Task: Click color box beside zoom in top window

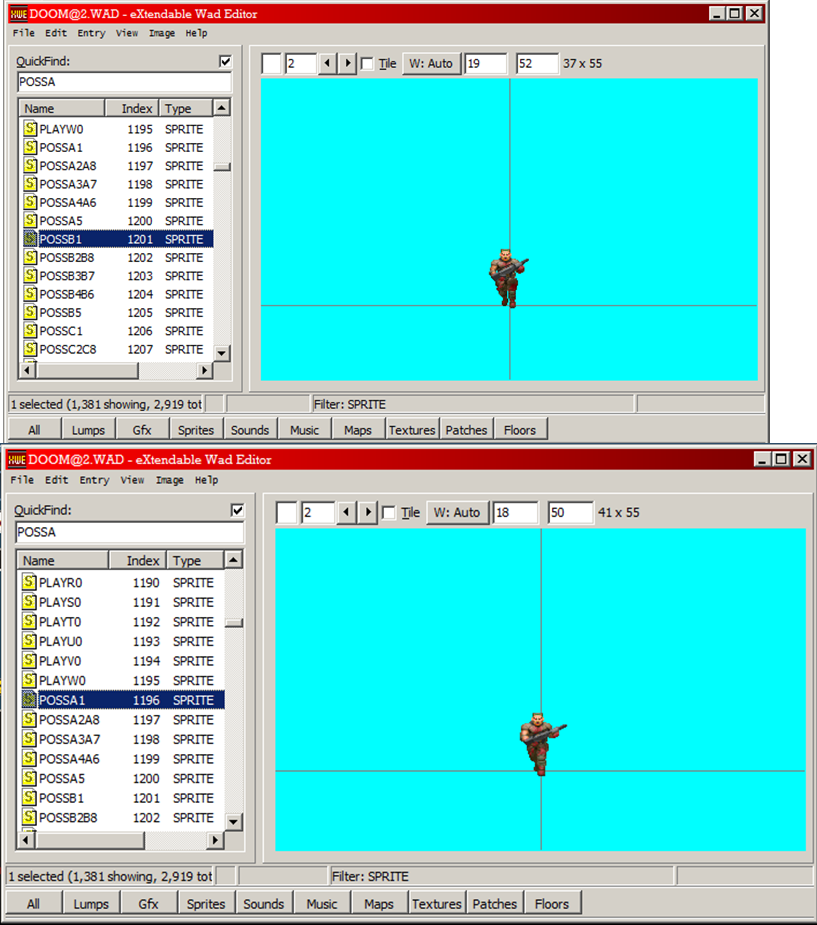Action: pos(271,63)
